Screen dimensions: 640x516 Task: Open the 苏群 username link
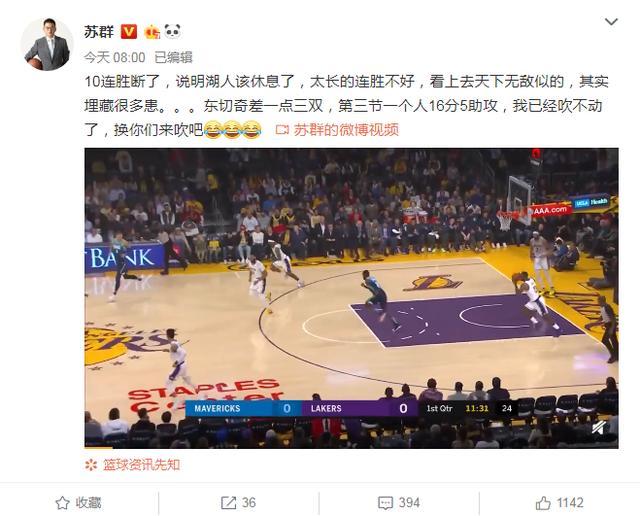coord(99,32)
